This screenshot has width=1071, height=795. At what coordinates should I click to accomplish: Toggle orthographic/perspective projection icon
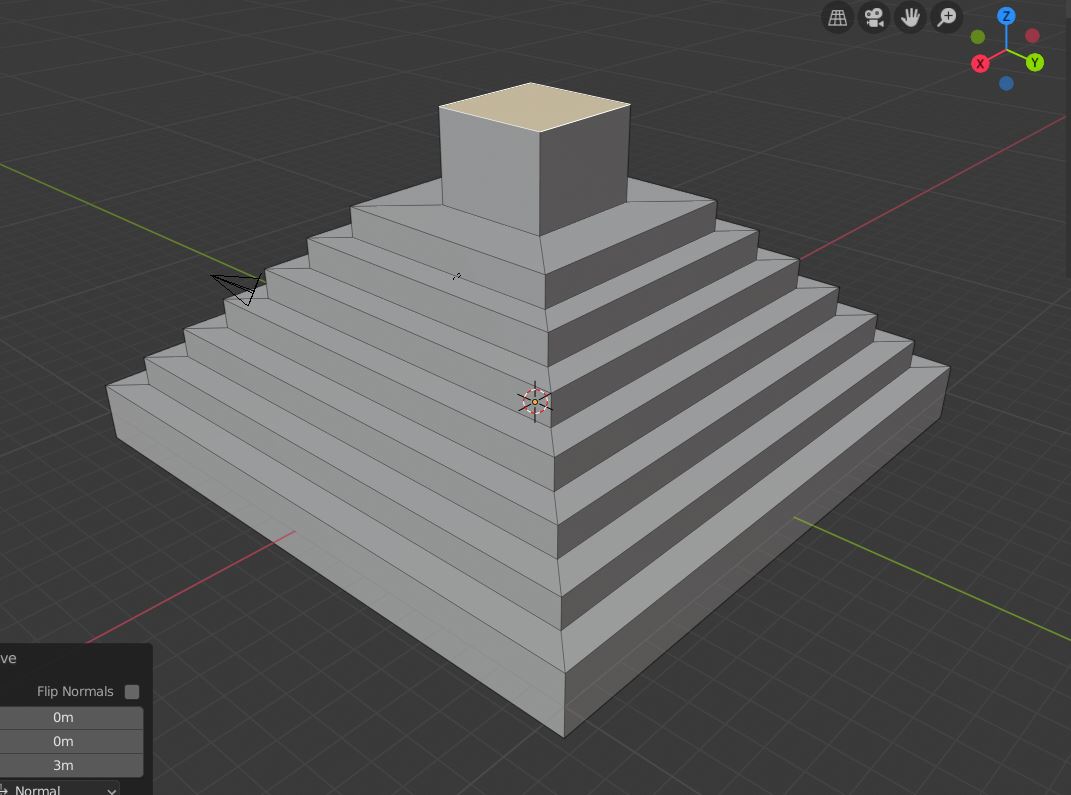(837, 17)
